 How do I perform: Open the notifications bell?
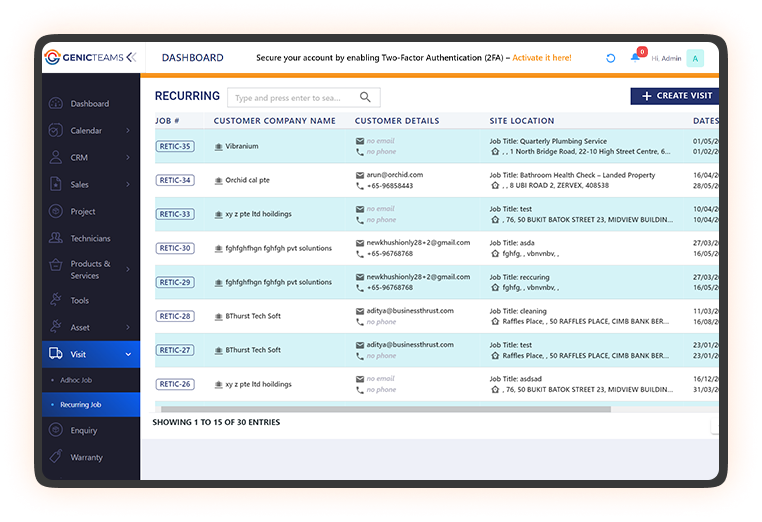tap(635, 57)
